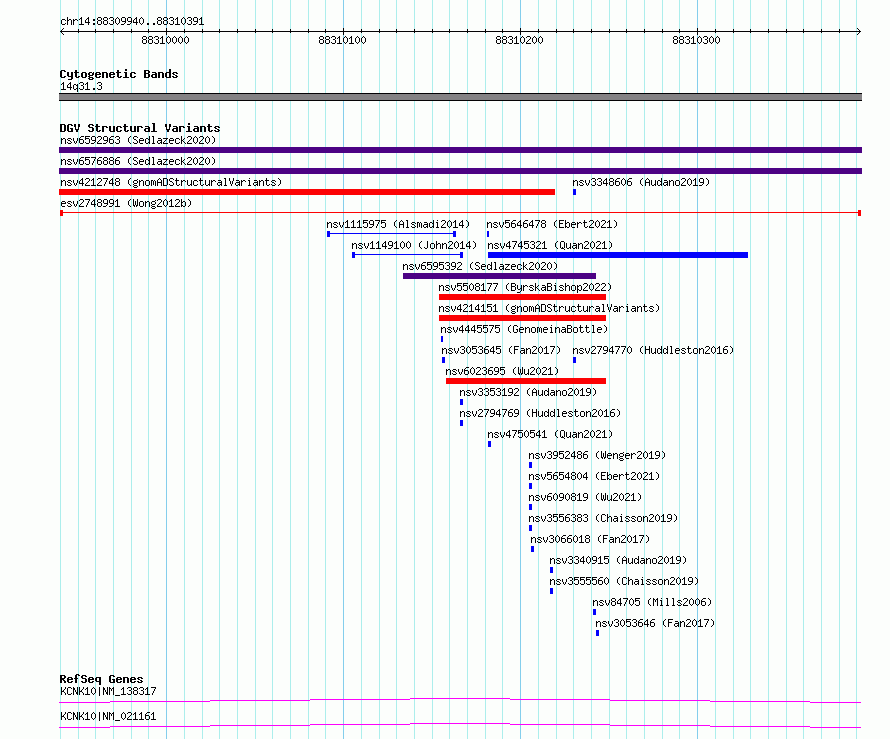890x739 pixels.
Task: Click the ruler's right arrow end
Action: (859, 32)
